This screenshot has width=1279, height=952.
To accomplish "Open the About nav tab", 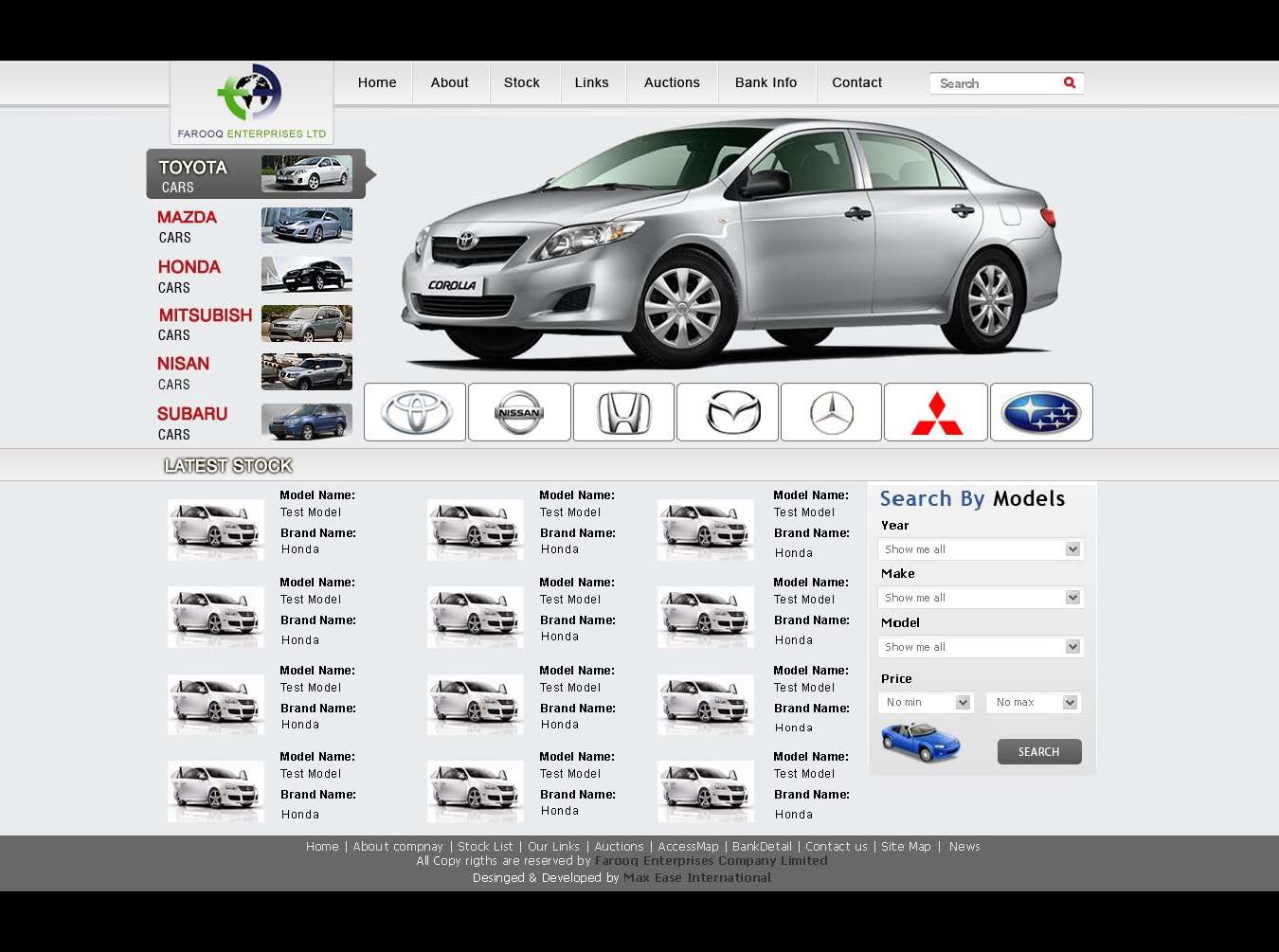I will click(x=450, y=83).
